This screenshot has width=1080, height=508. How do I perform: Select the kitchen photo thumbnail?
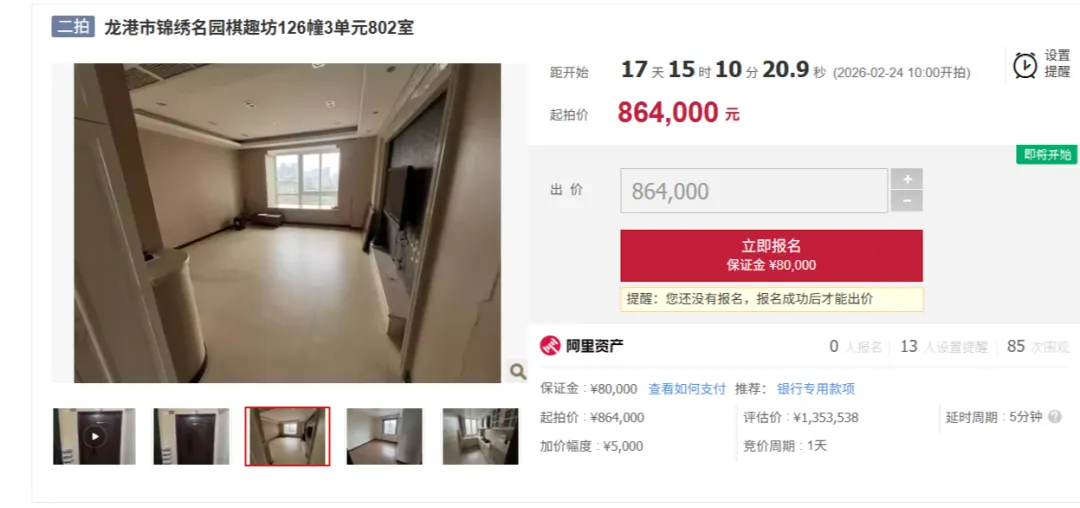(x=481, y=436)
